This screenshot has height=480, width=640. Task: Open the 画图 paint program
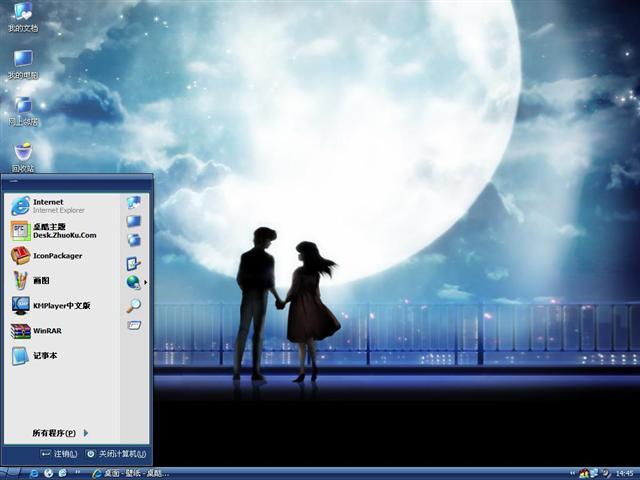pyautogui.click(x=40, y=281)
